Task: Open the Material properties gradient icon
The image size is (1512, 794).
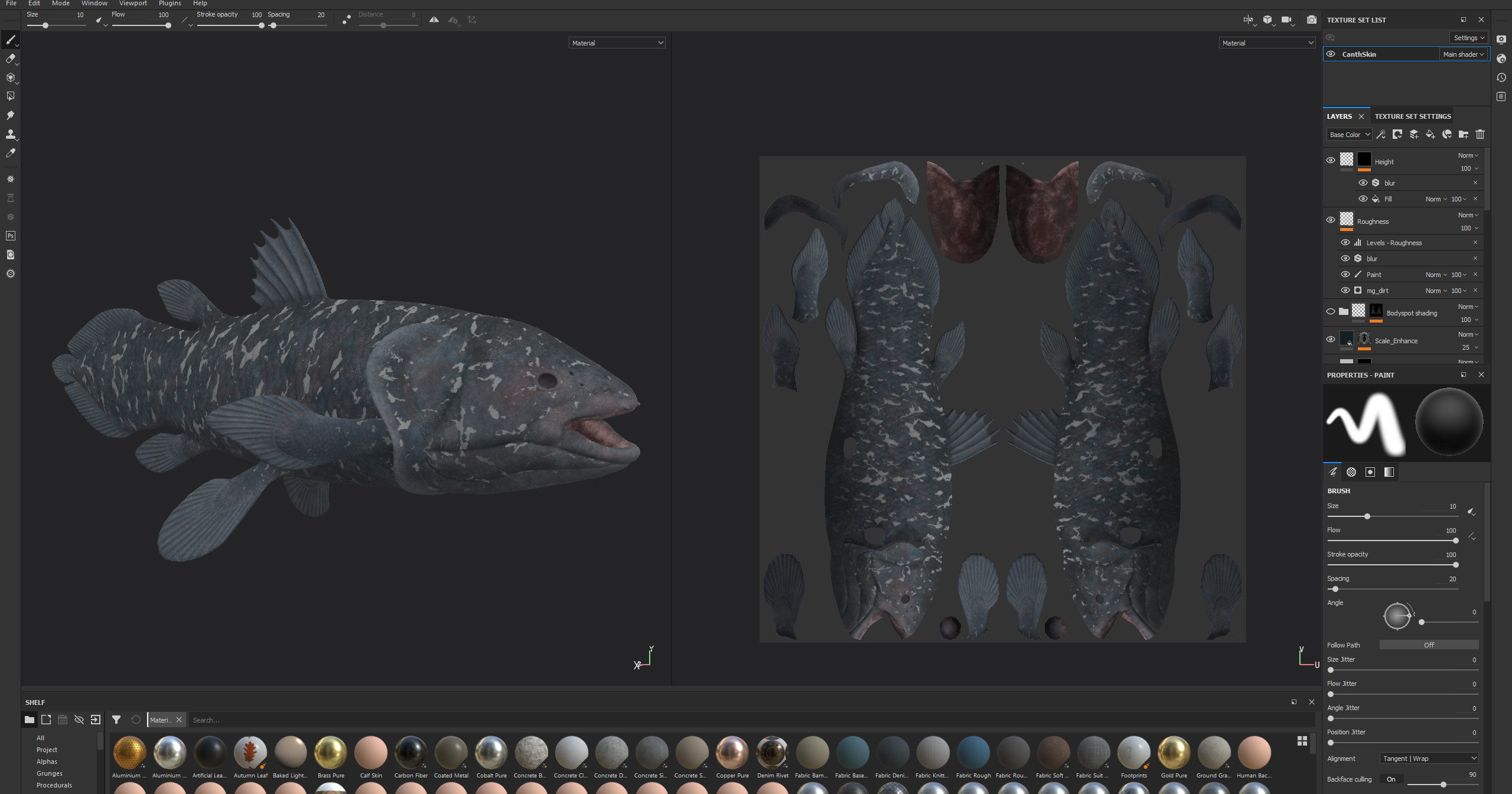Action: (x=1389, y=472)
